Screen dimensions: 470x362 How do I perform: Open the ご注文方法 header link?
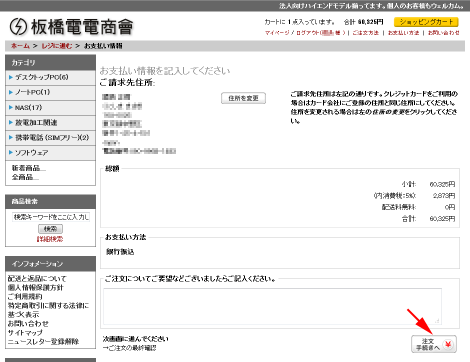point(366,33)
